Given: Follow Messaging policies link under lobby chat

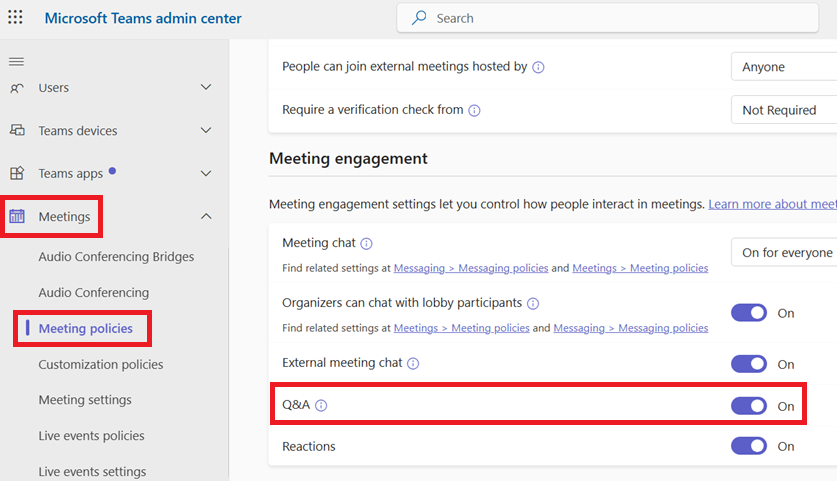Looking at the screenshot, I should 631,328.
